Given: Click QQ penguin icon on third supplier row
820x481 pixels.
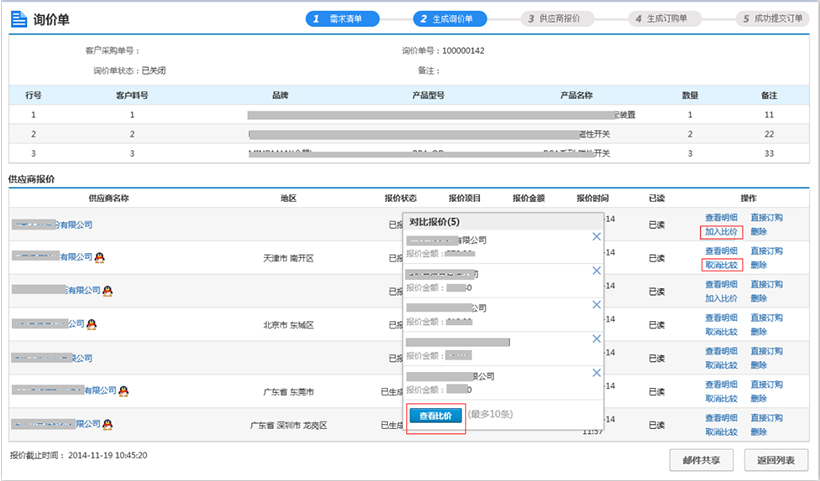Looking at the screenshot, I should click(108, 291).
